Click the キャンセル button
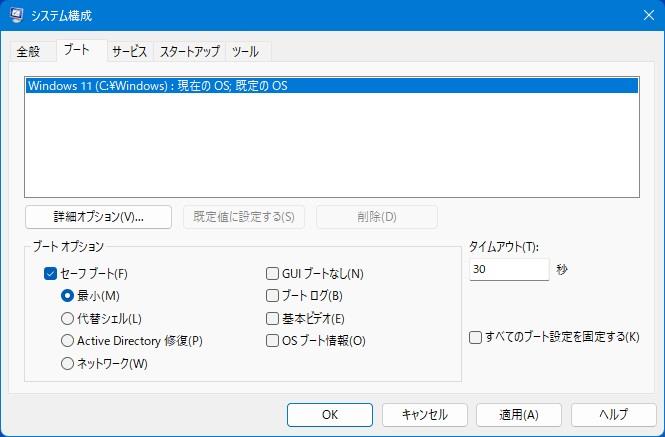665x437 pixels. pyautogui.click(x=425, y=415)
